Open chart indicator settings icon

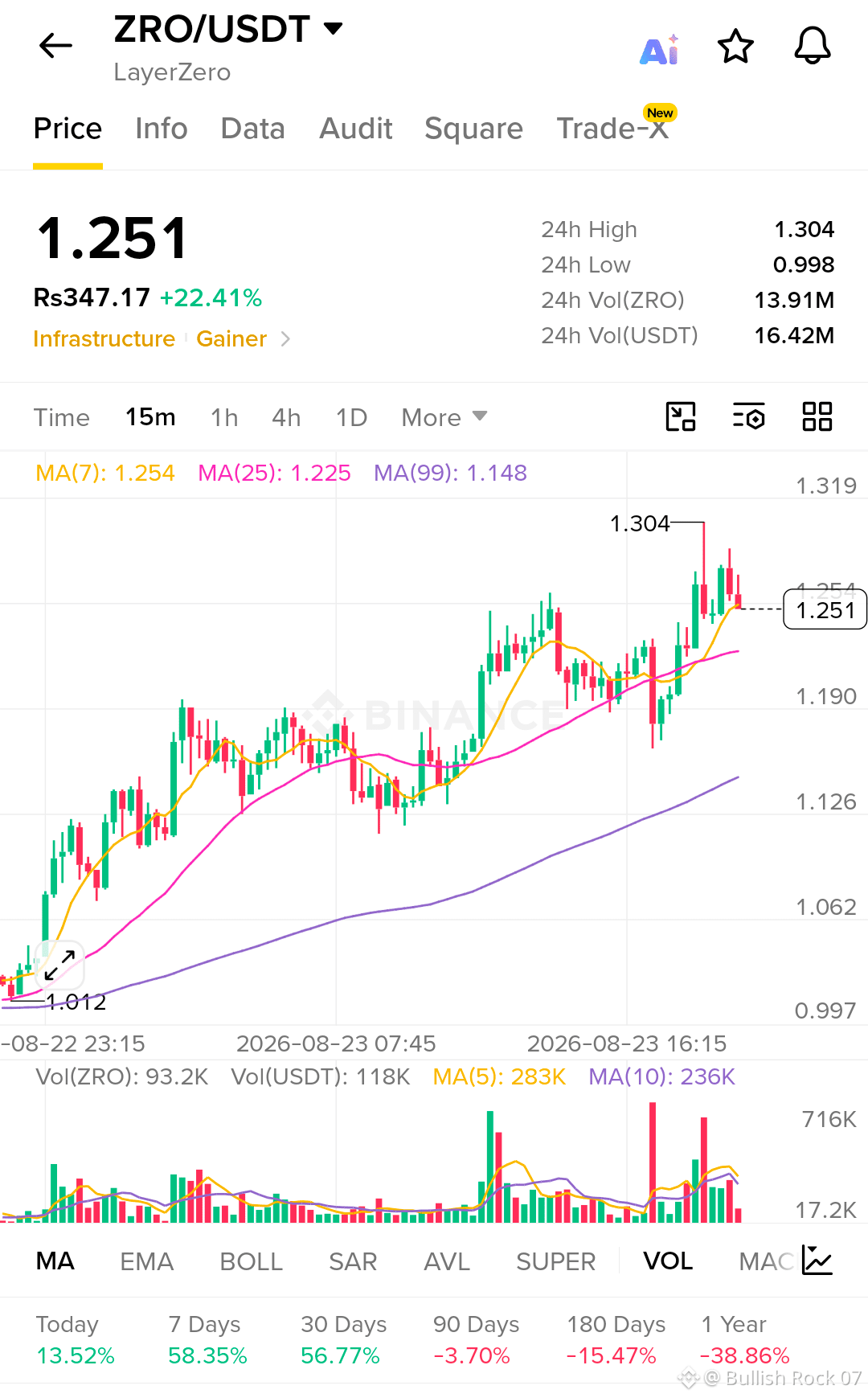click(749, 416)
